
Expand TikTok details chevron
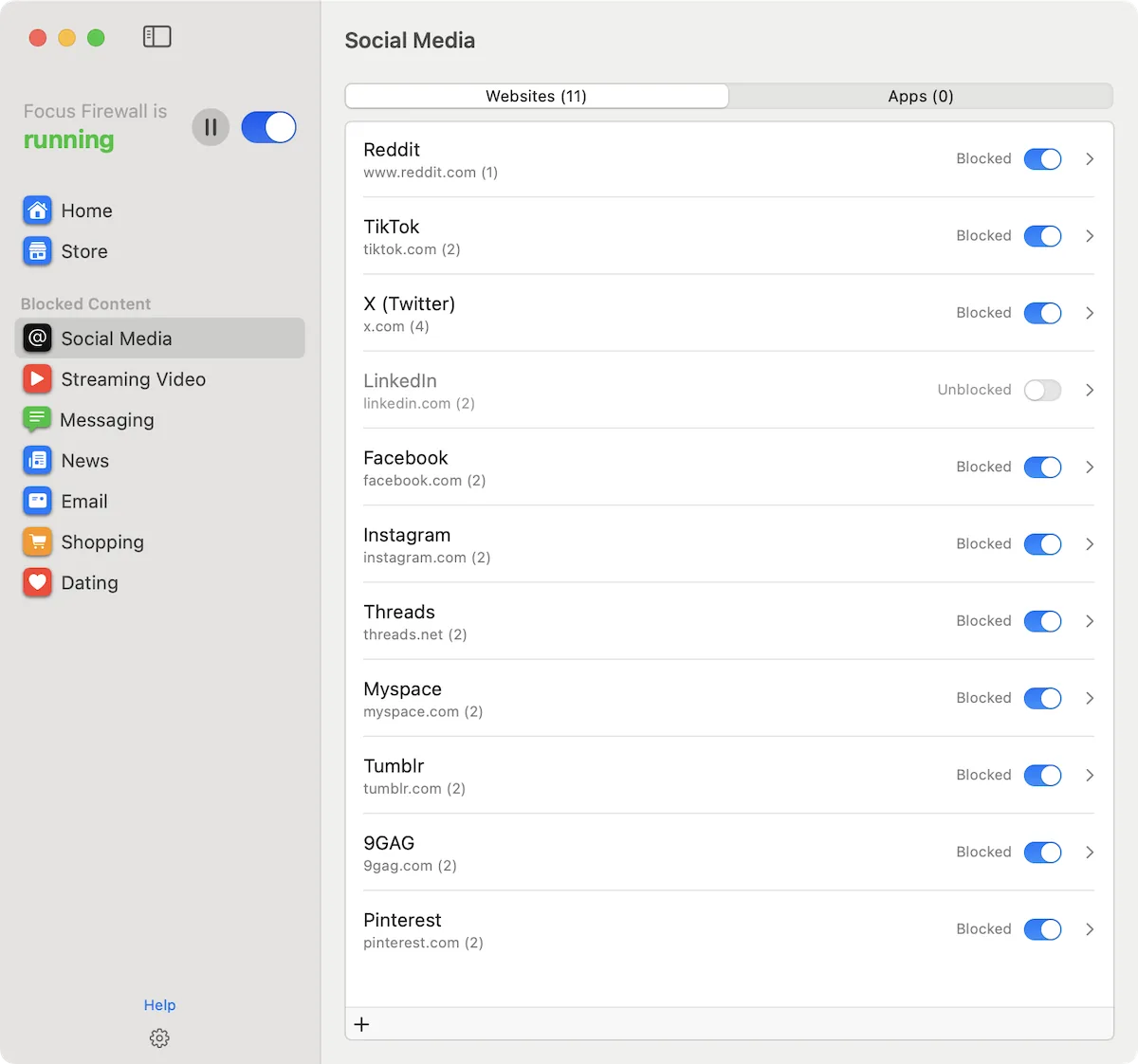pyautogui.click(x=1090, y=236)
